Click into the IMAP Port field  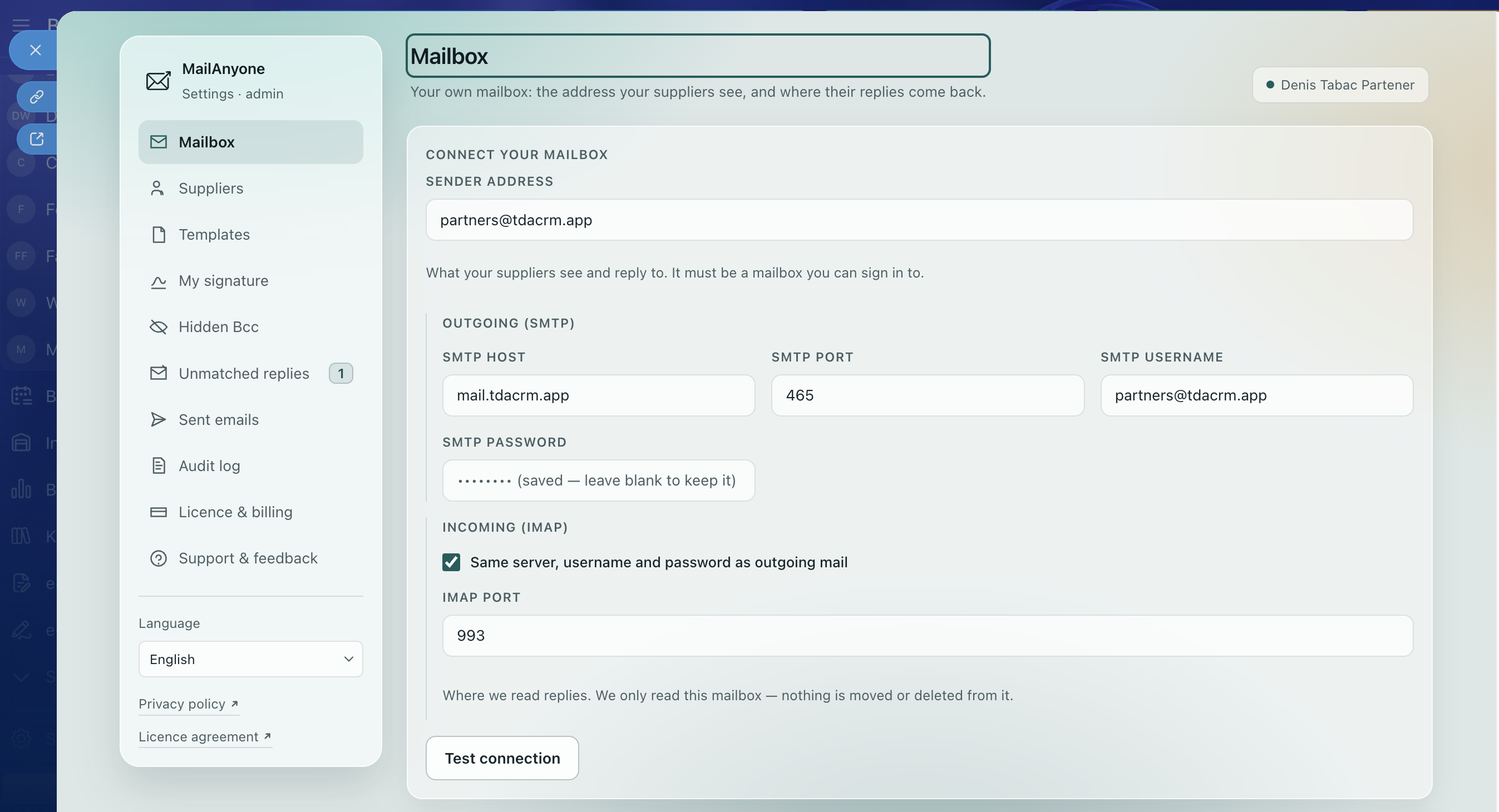928,636
